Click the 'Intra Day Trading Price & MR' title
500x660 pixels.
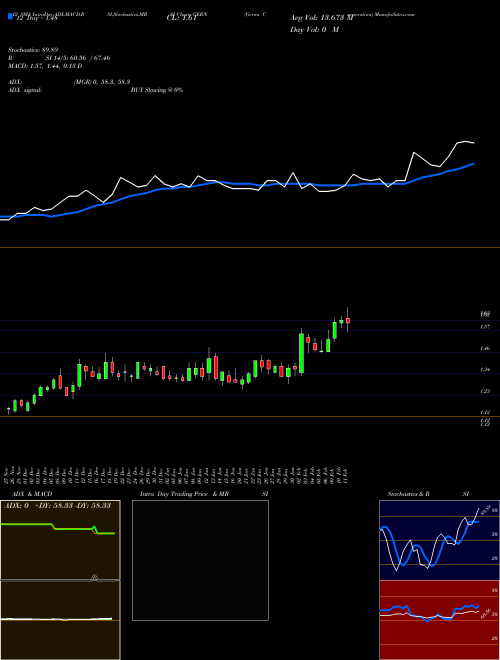(x=185, y=494)
